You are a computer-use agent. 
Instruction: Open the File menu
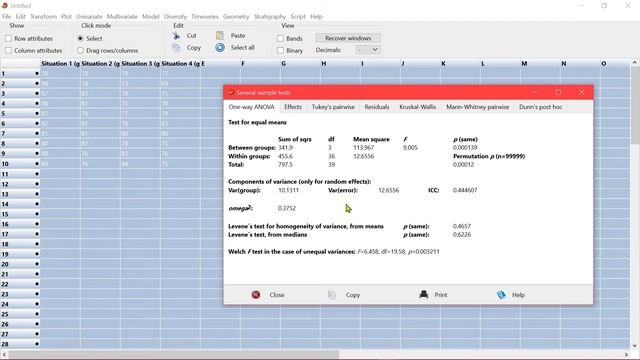click(x=7, y=17)
